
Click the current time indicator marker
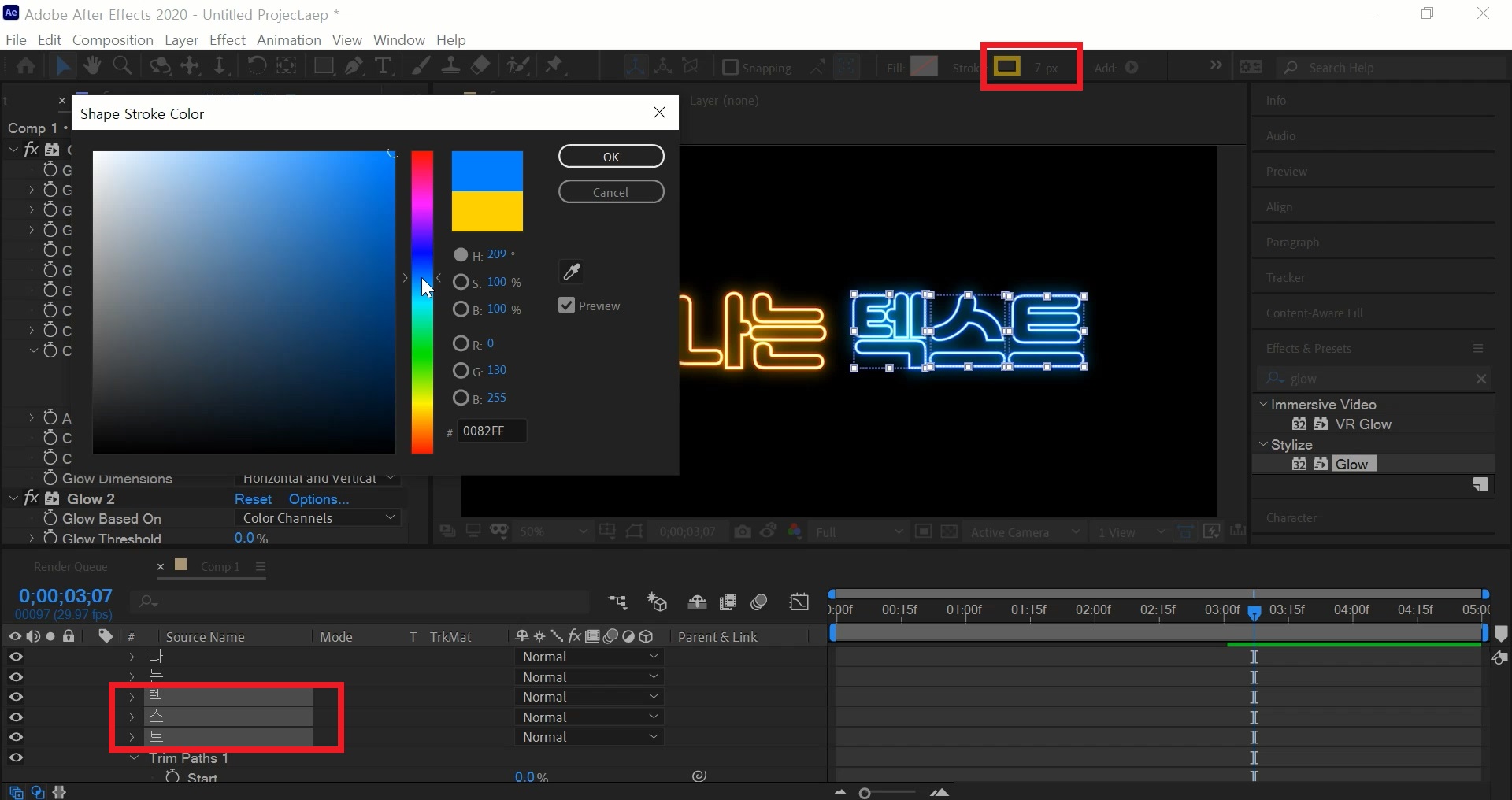point(1254,612)
